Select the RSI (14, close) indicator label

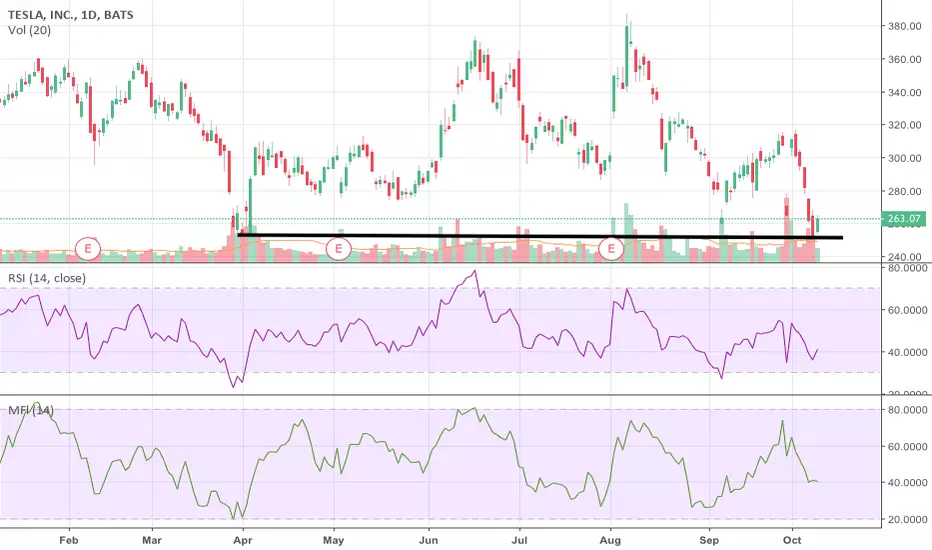47,278
